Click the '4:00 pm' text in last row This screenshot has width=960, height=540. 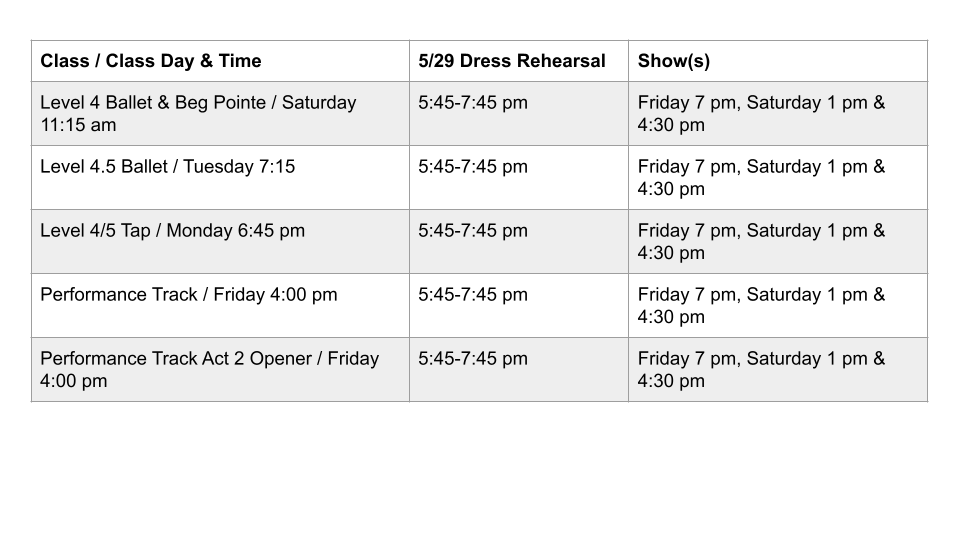pos(73,381)
